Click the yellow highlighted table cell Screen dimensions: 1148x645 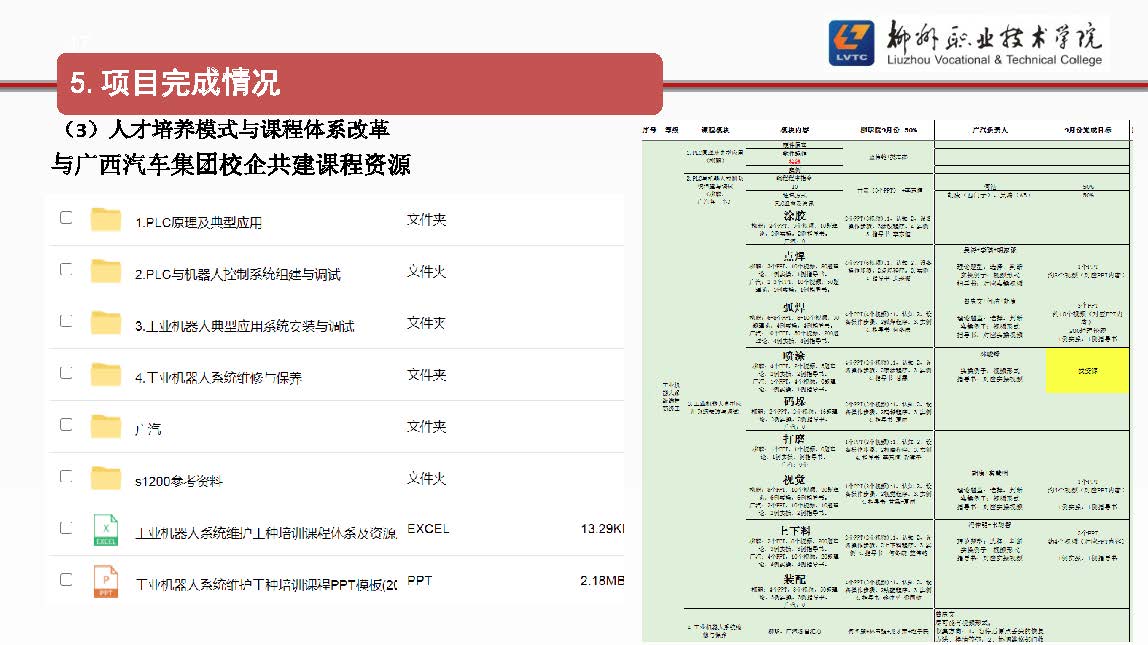[x=1087, y=370]
